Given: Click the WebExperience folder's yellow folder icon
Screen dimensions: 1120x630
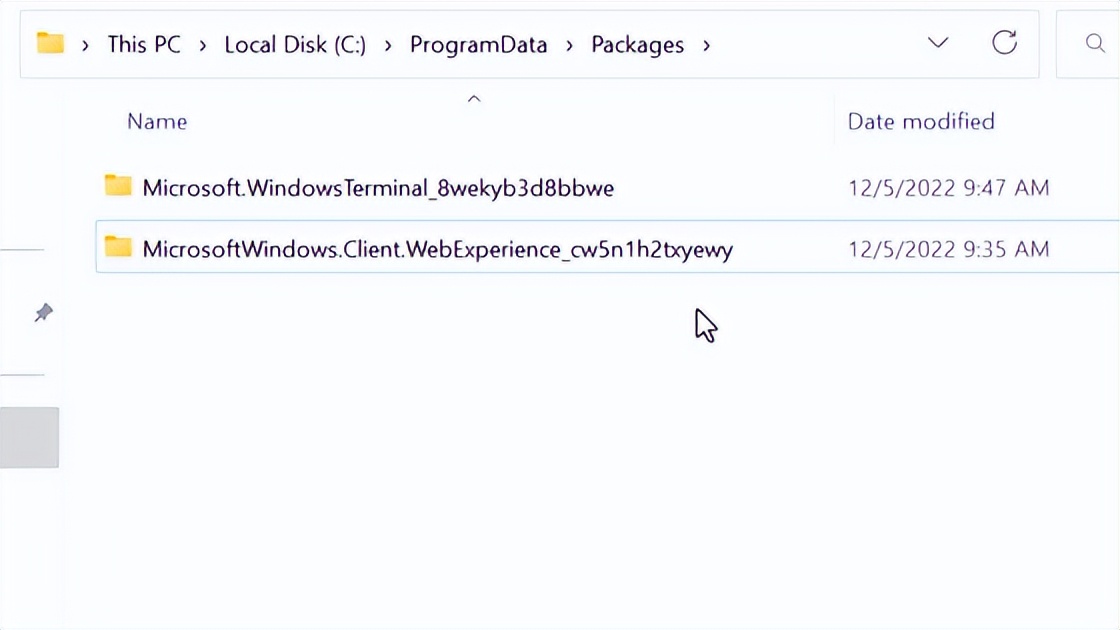Looking at the screenshot, I should pos(119,249).
